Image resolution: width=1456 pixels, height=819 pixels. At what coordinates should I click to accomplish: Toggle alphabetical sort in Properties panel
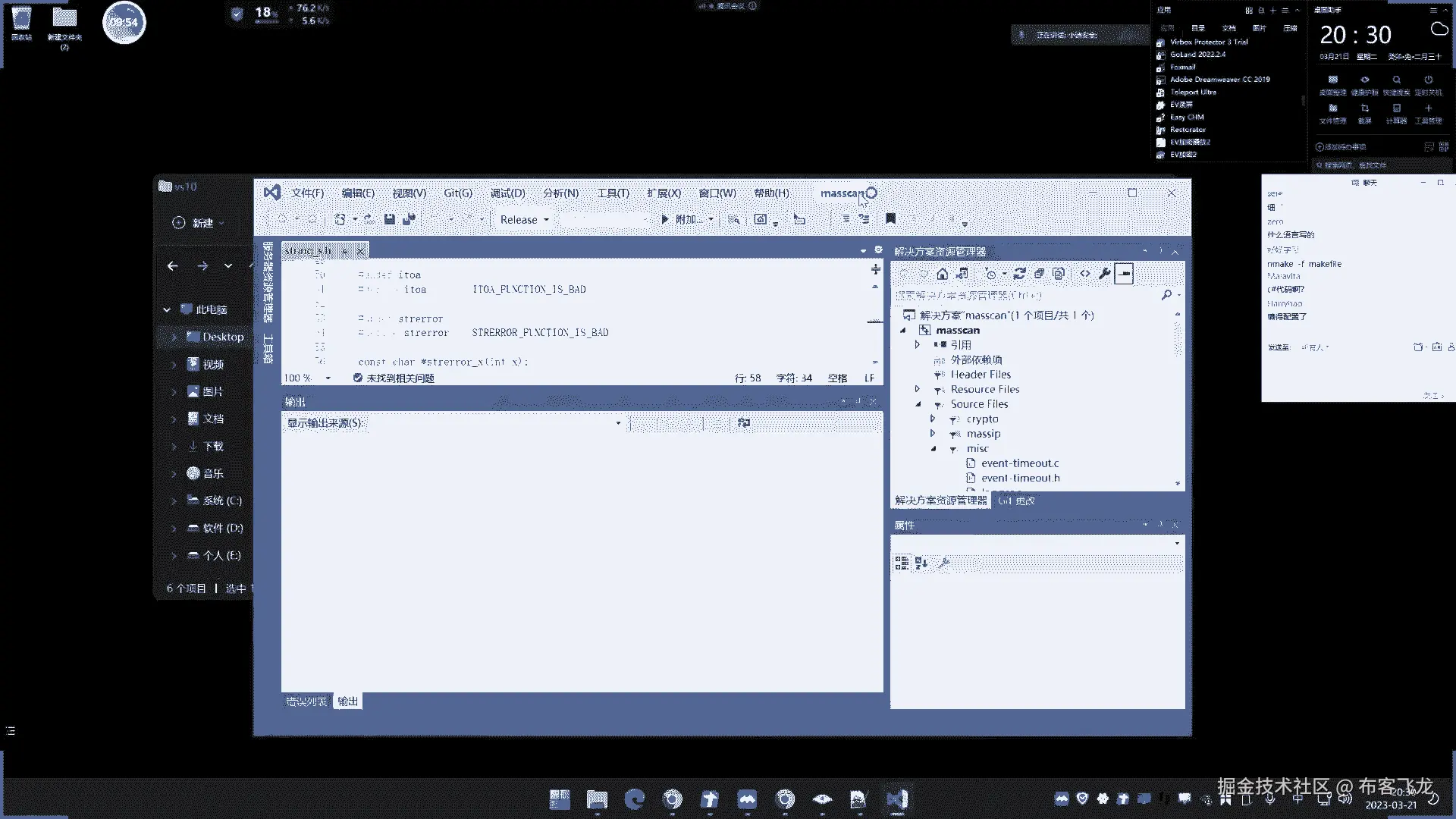tap(921, 563)
